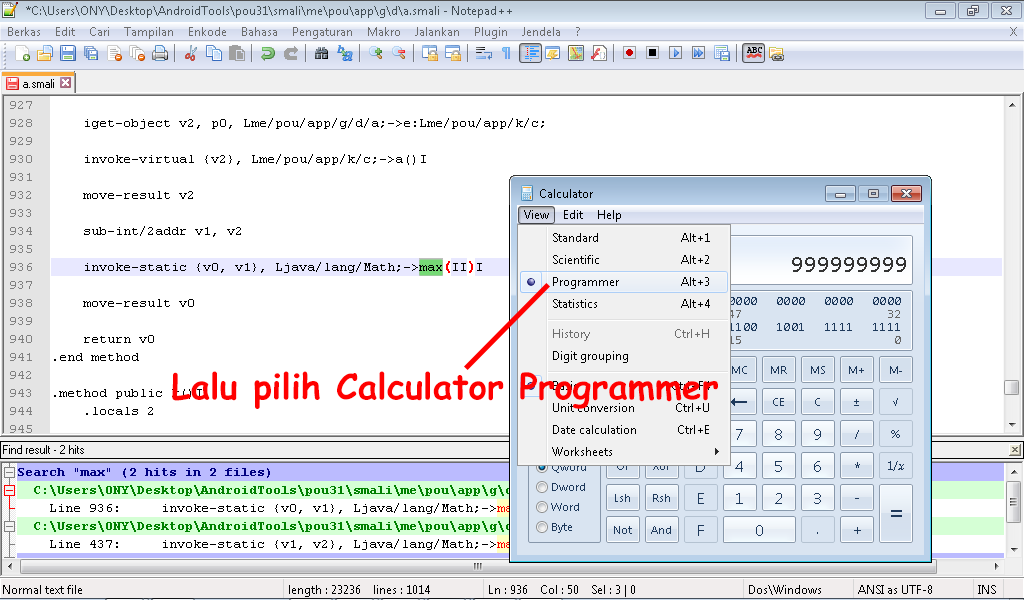
Task: Click the Close document toolbar icon
Action: tap(114, 54)
